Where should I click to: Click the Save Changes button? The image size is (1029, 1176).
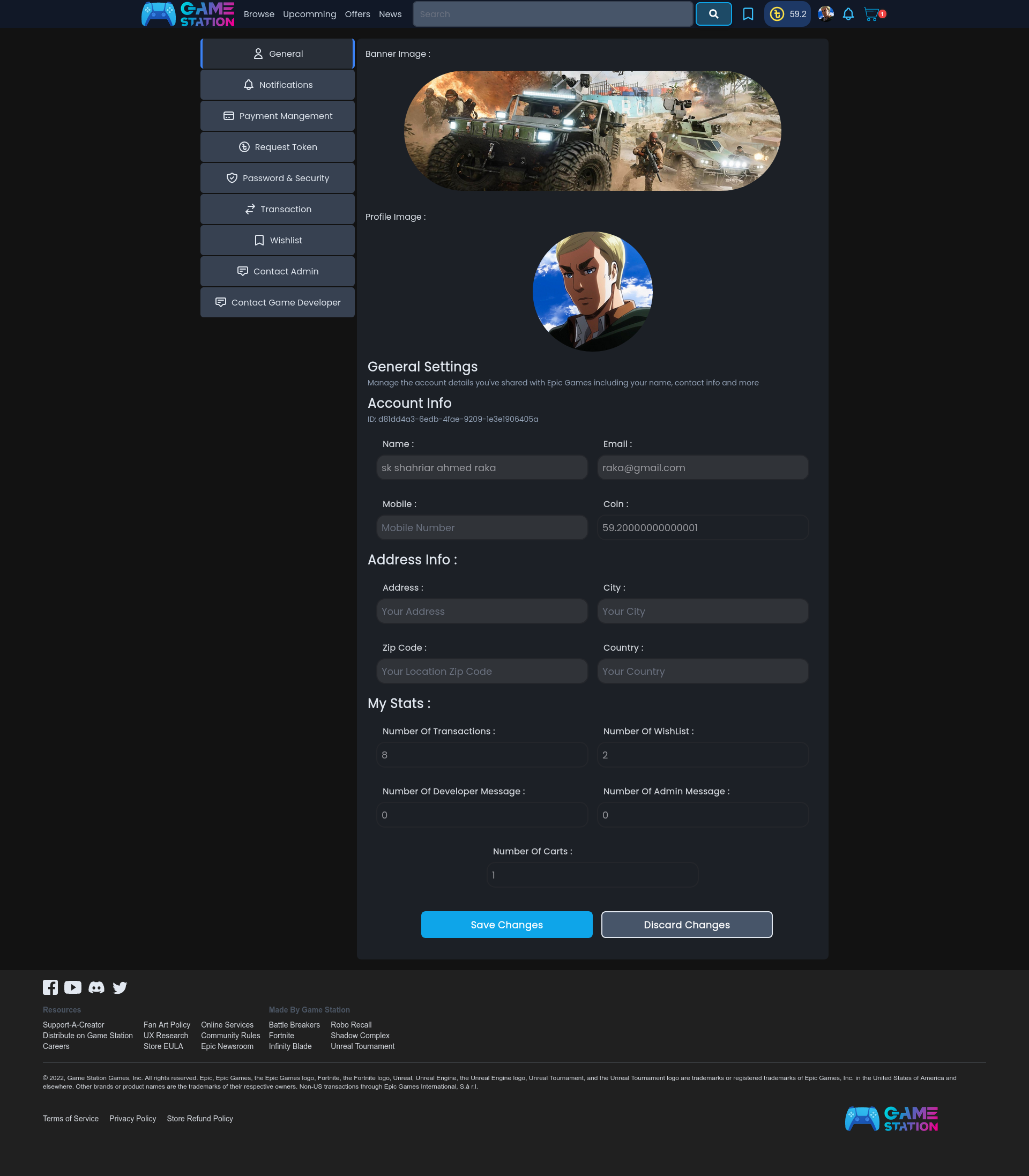pos(506,925)
